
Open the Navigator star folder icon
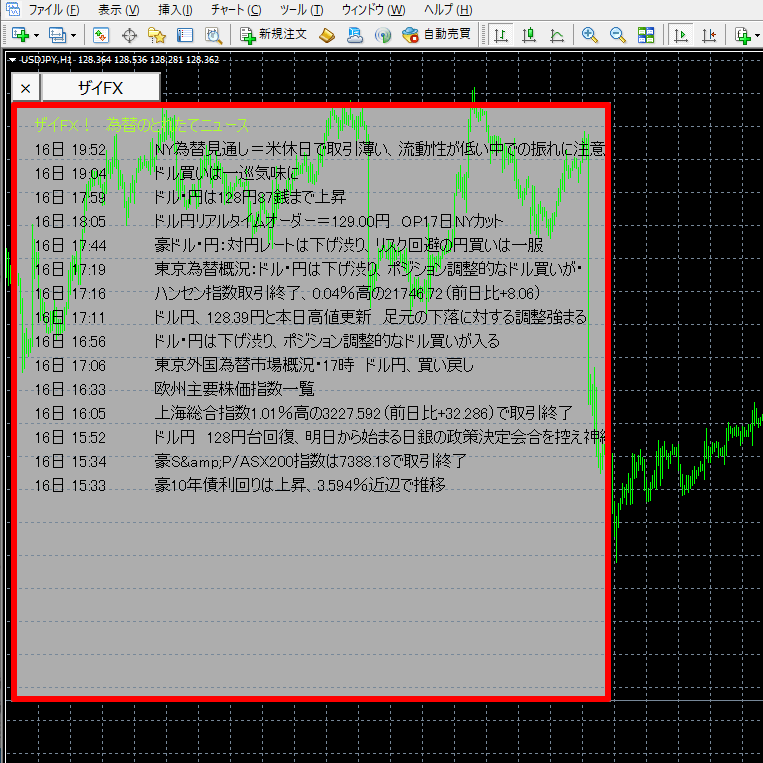pos(157,35)
